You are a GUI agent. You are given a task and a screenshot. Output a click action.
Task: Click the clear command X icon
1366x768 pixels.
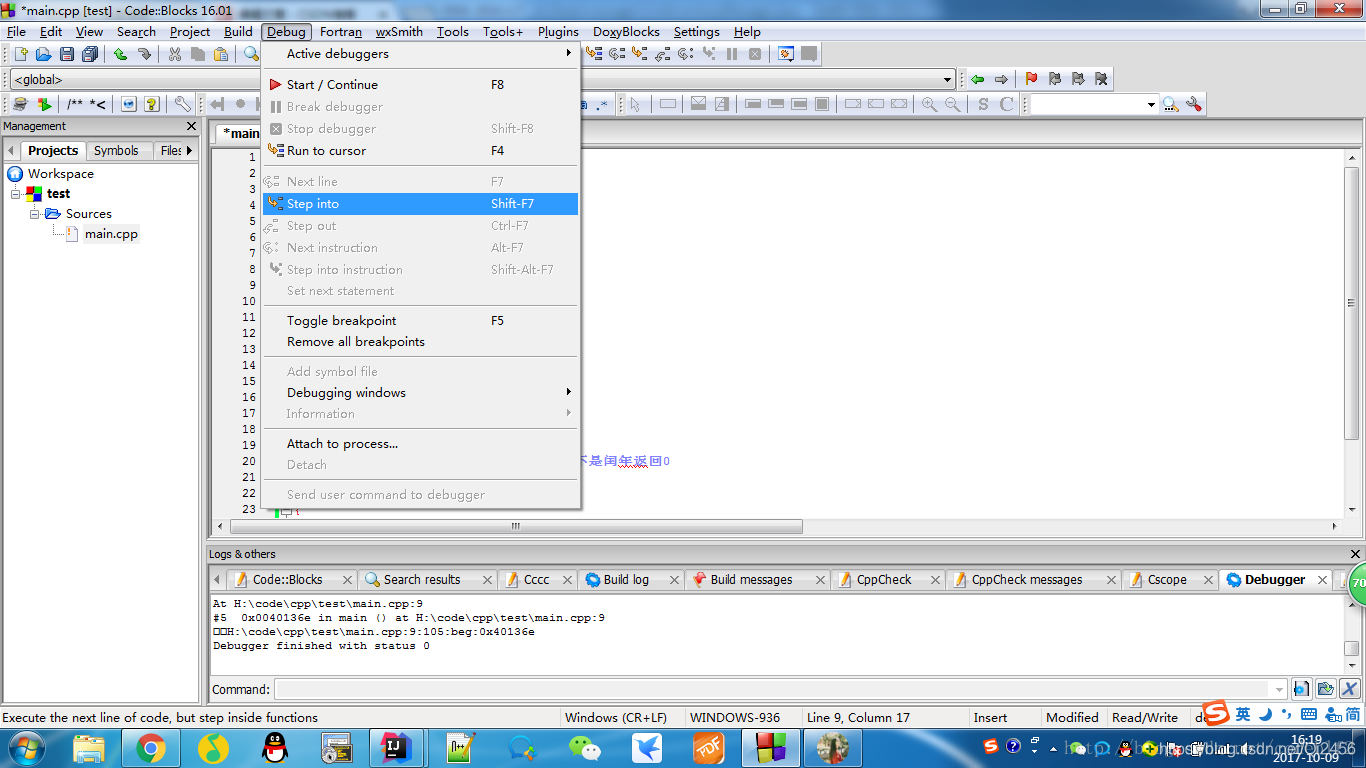(x=1350, y=689)
